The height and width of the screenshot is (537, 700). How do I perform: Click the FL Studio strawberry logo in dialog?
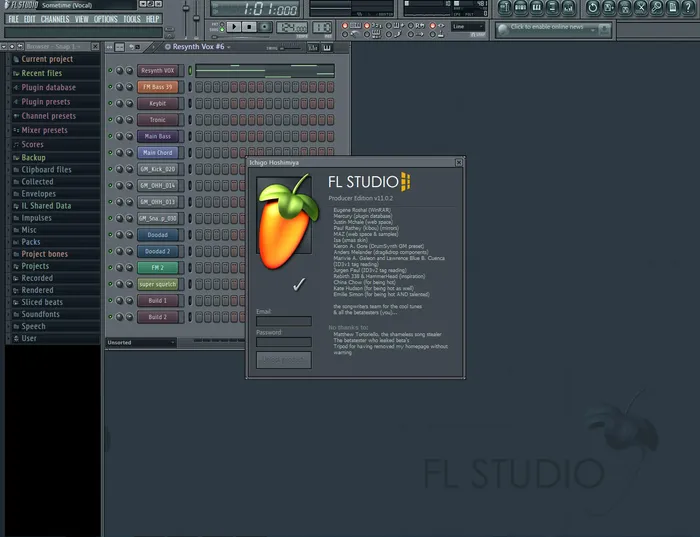[x=288, y=222]
